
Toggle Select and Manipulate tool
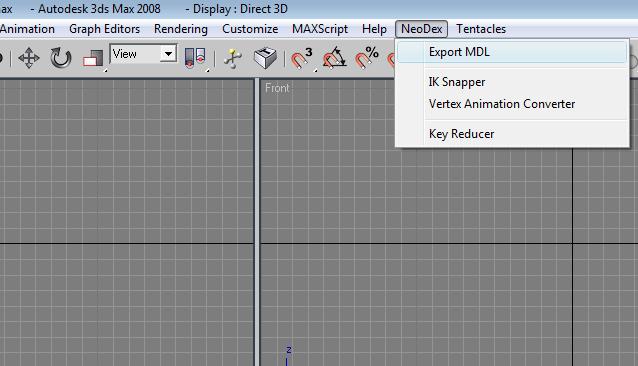pos(233,58)
